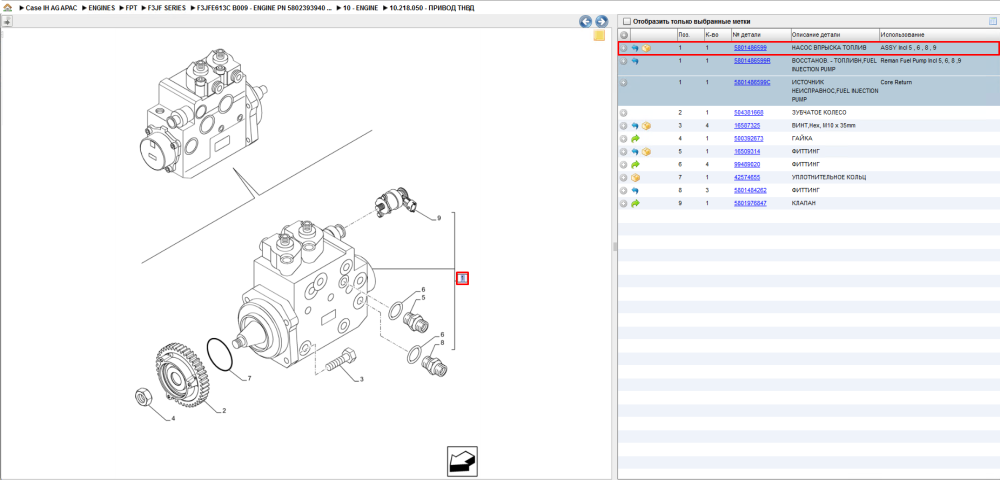This screenshot has width=1000, height=480.
Task: Click green arrow icon in КЛАПАН row
Action: coord(635,203)
